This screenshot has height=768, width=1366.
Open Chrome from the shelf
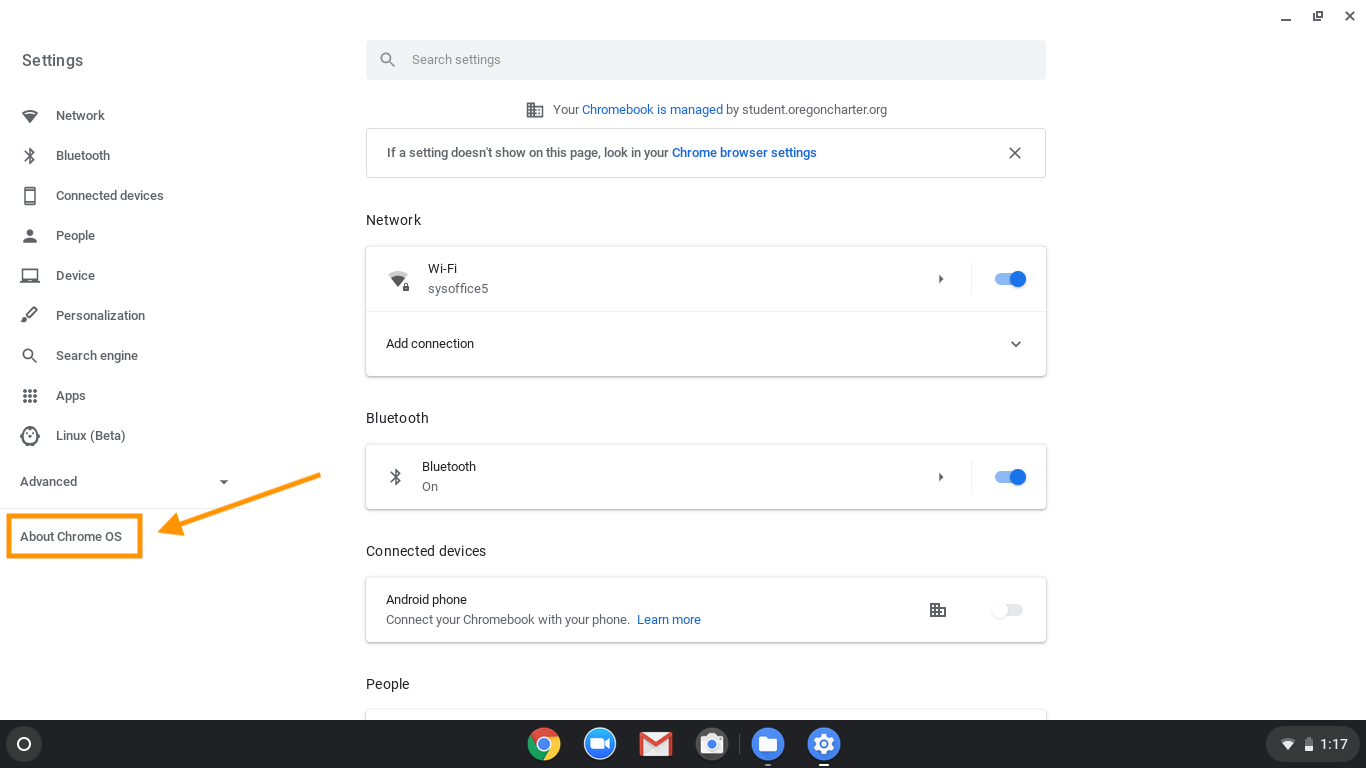[544, 744]
